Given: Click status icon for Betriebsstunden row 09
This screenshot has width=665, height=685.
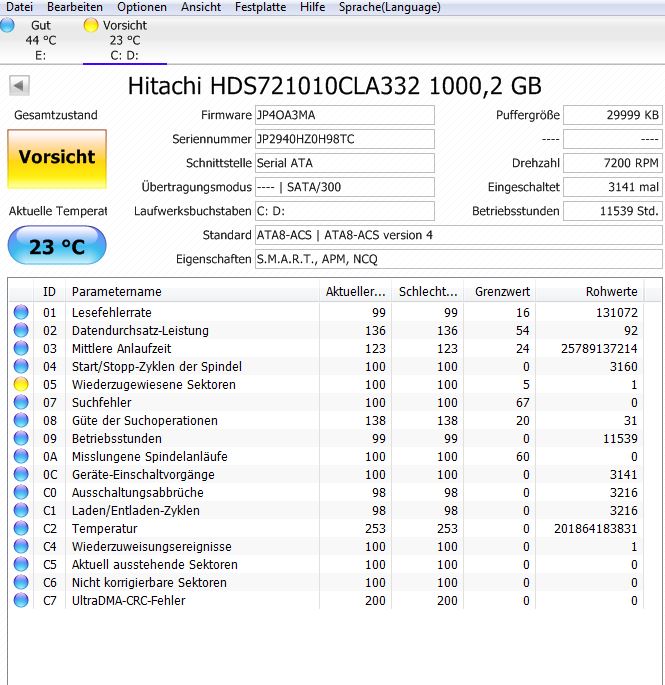Looking at the screenshot, I should click(21, 438).
